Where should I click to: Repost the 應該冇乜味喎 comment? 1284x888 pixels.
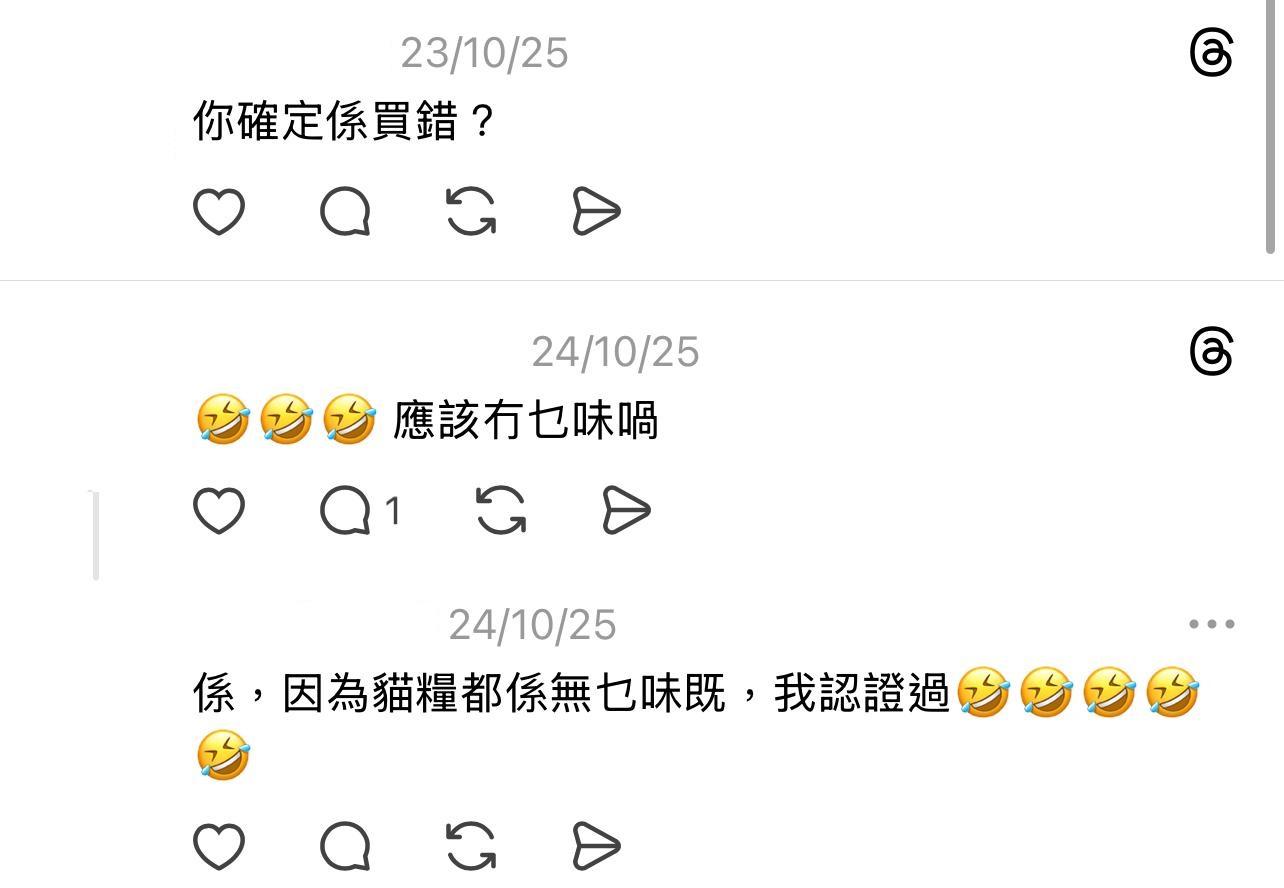tap(501, 511)
